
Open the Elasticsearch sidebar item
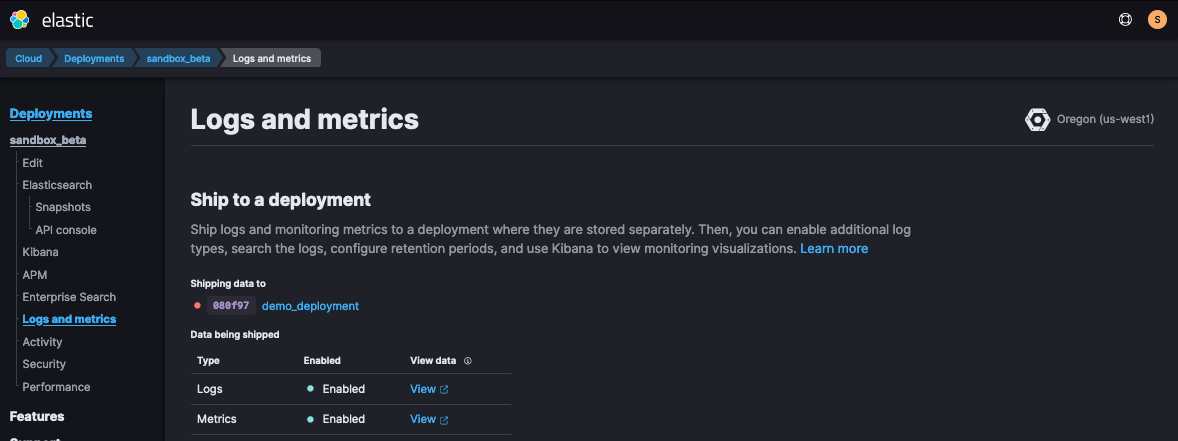coord(57,185)
